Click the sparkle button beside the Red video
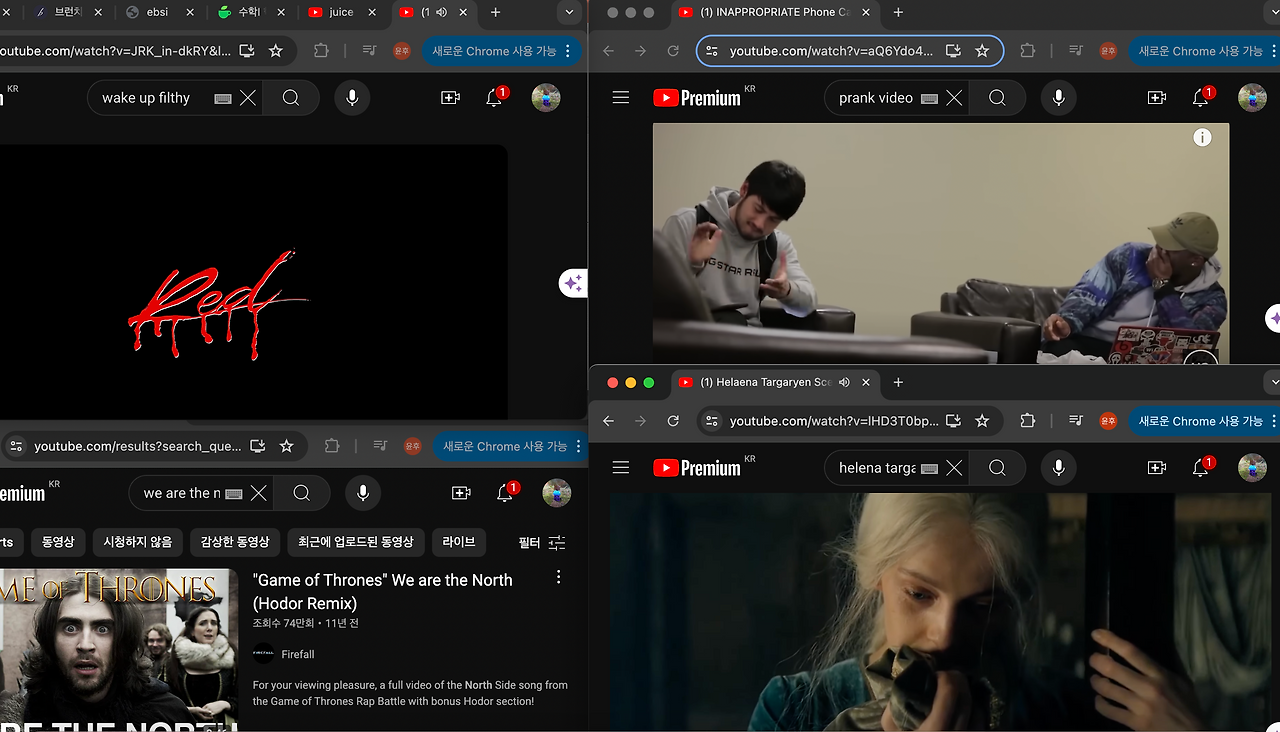The image size is (1280, 732). click(x=573, y=283)
